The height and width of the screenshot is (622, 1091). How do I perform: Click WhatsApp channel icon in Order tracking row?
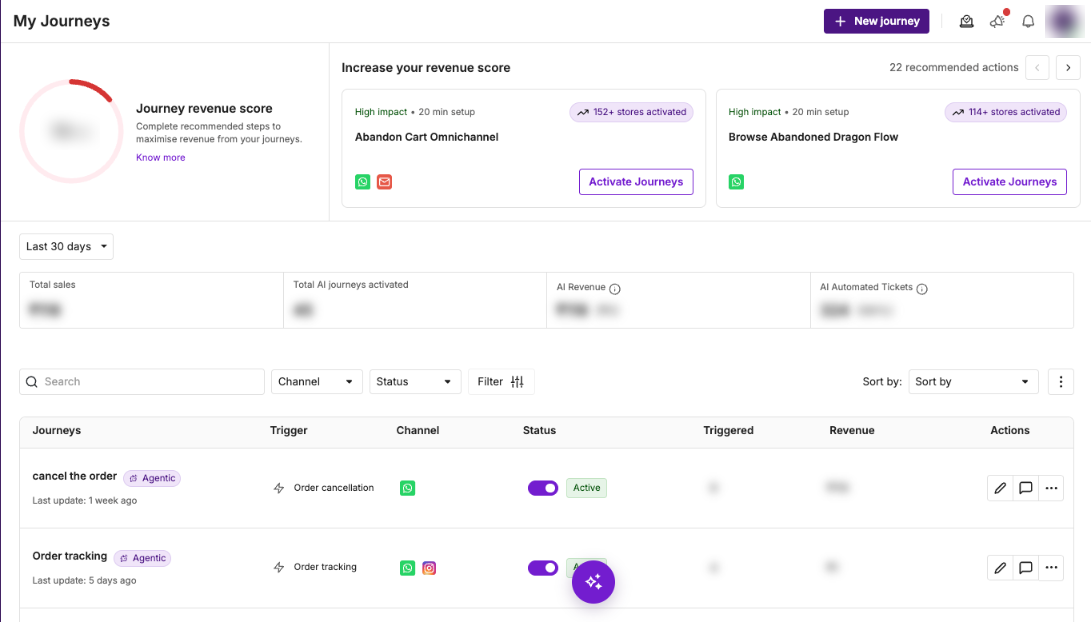pyautogui.click(x=408, y=568)
